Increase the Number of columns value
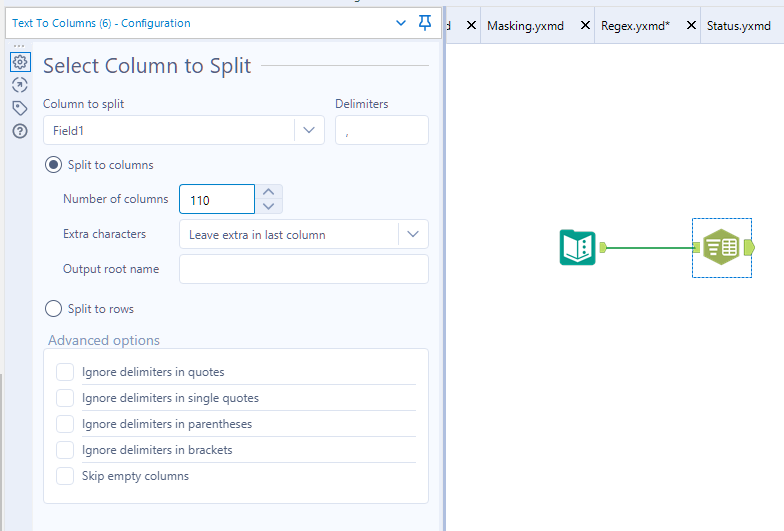The image size is (784, 531). (x=268, y=192)
